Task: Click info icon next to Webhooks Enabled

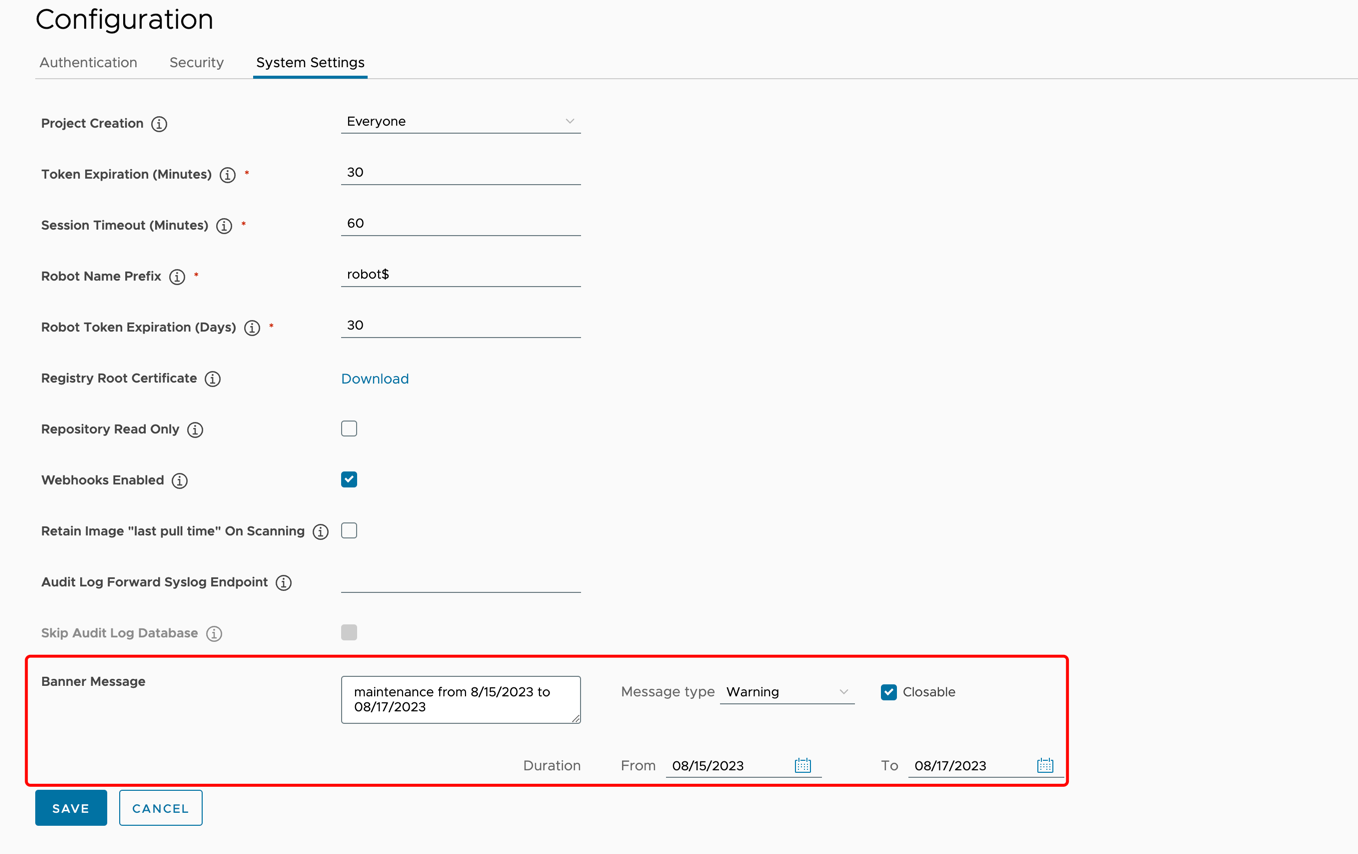Action: (180, 481)
